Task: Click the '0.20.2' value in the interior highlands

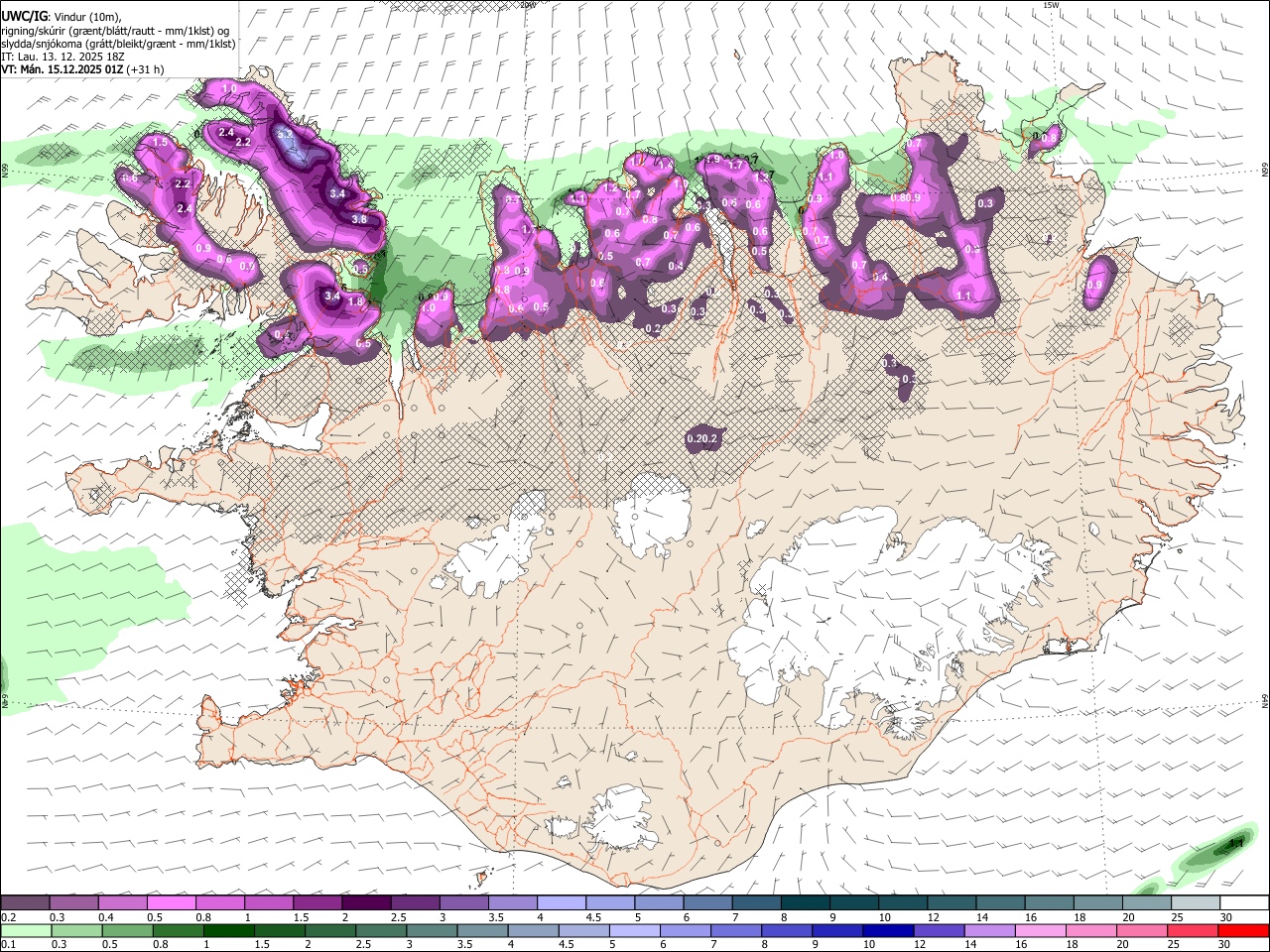Action: point(701,438)
